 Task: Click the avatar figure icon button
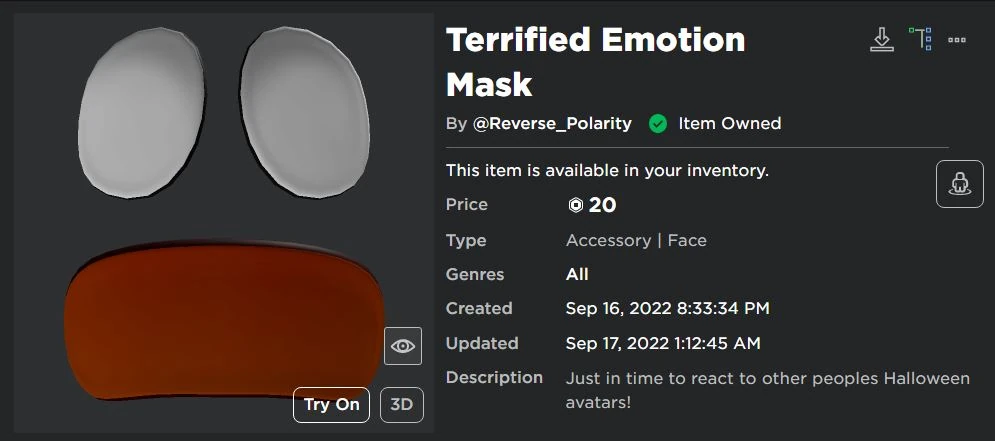959,184
